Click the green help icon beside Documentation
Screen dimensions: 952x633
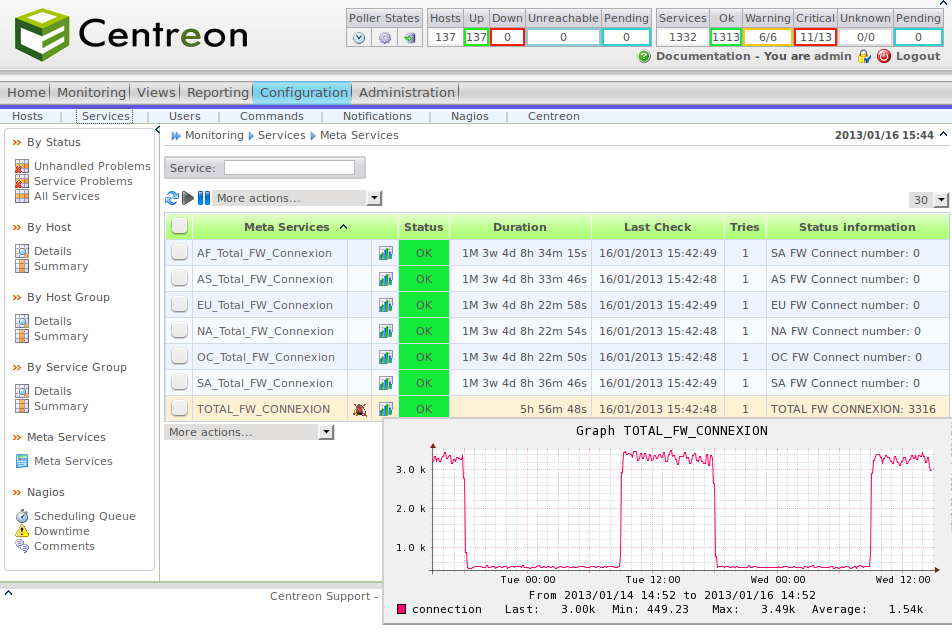click(x=644, y=56)
